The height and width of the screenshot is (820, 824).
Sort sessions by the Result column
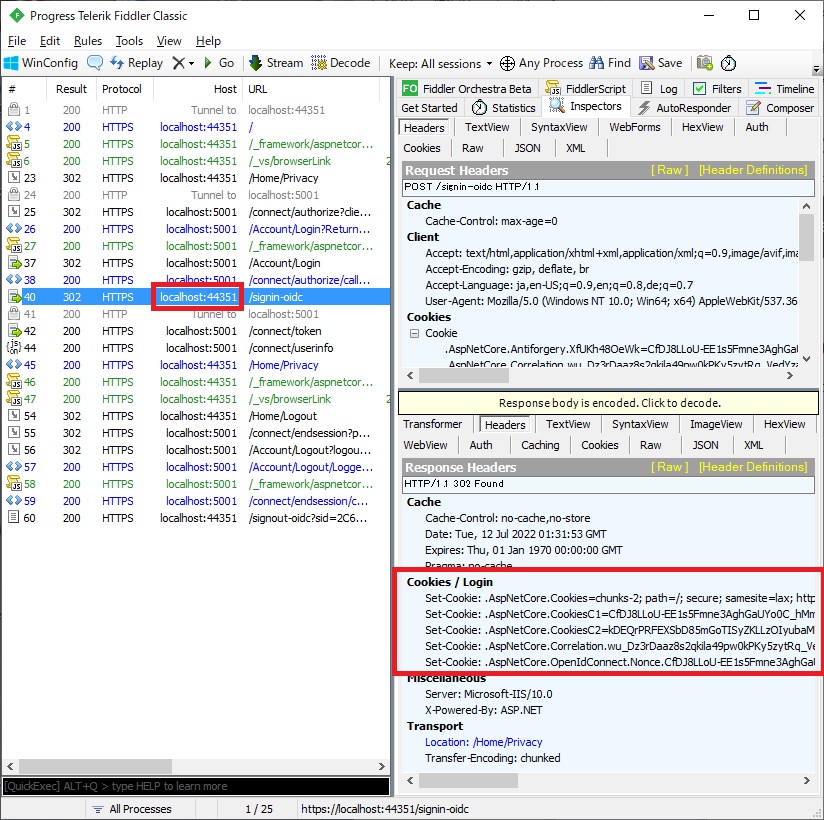coord(71,89)
